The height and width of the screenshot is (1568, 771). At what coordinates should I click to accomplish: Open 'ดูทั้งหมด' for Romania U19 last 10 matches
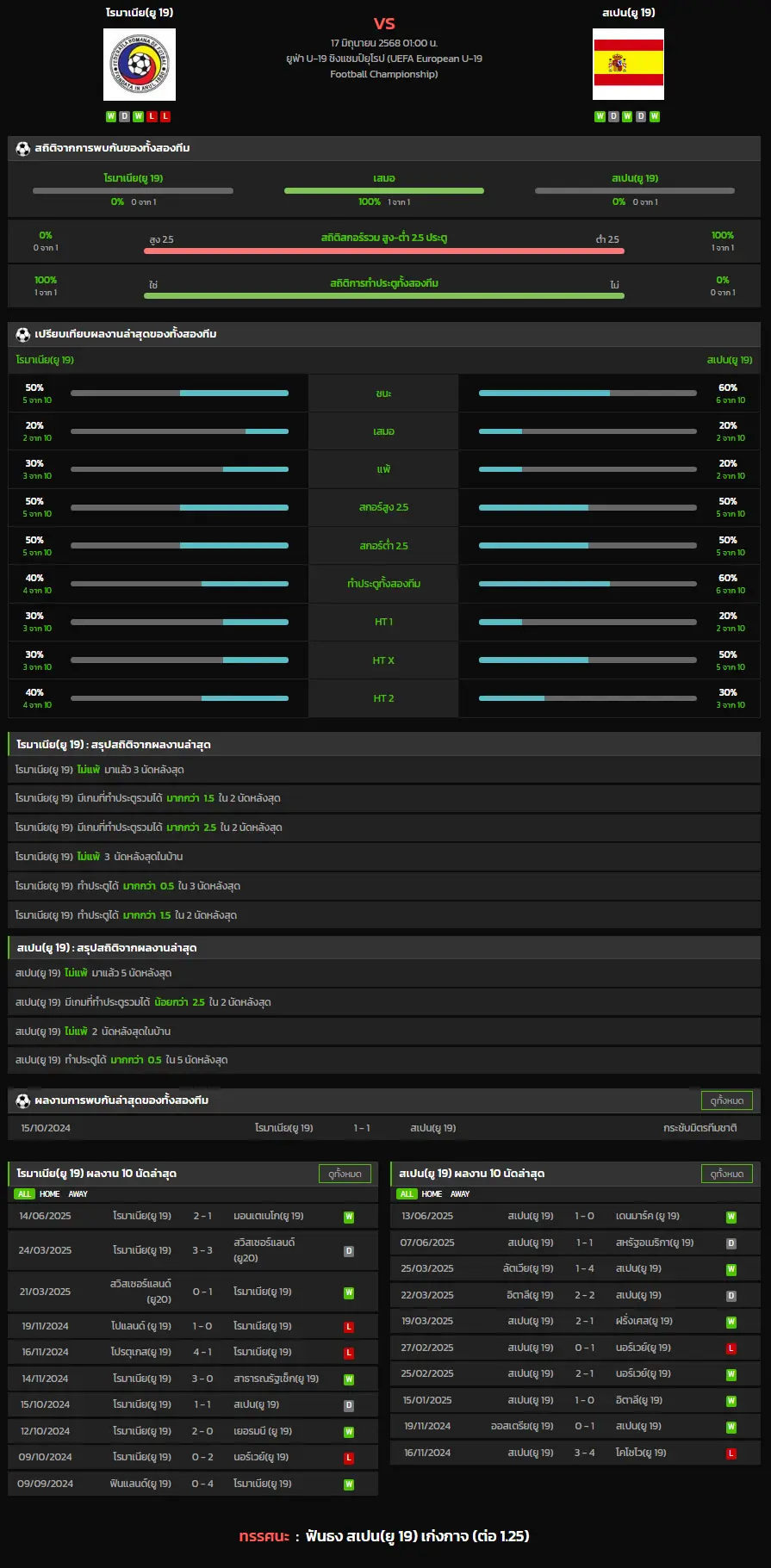[x=345, y=1174]
